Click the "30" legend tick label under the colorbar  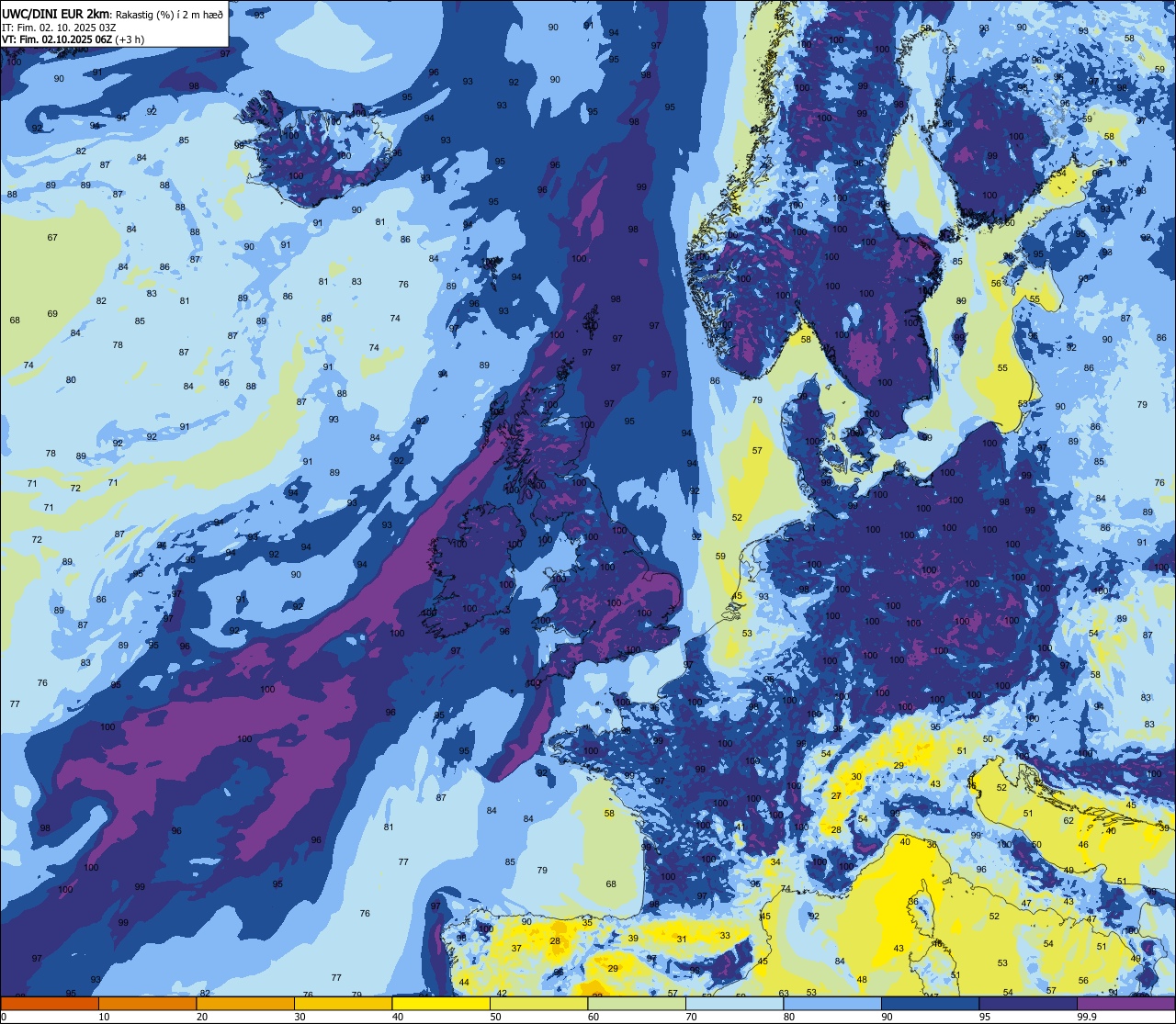coord(300,1017)
